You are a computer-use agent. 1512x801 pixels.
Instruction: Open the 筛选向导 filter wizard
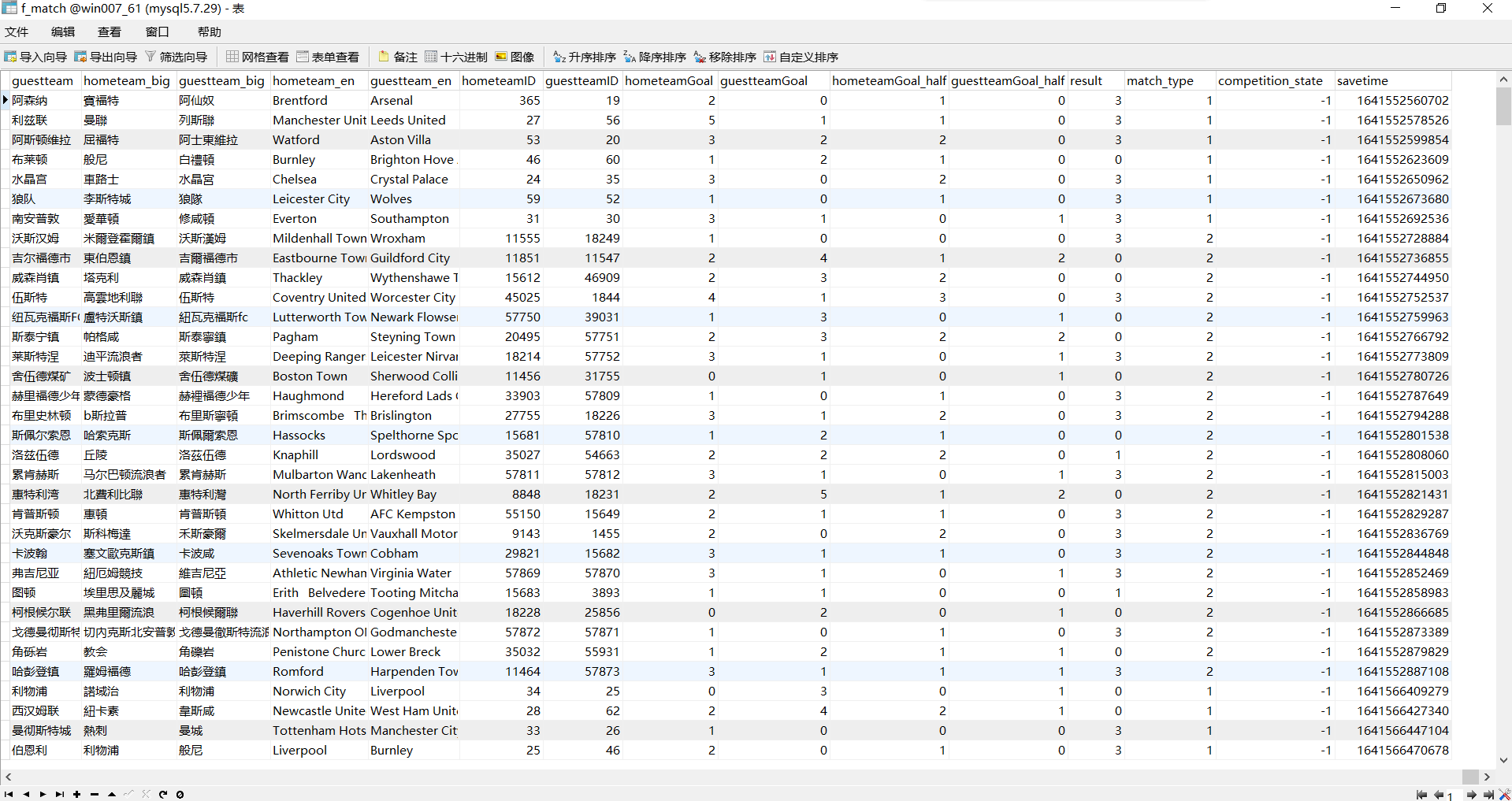(176, 57)
